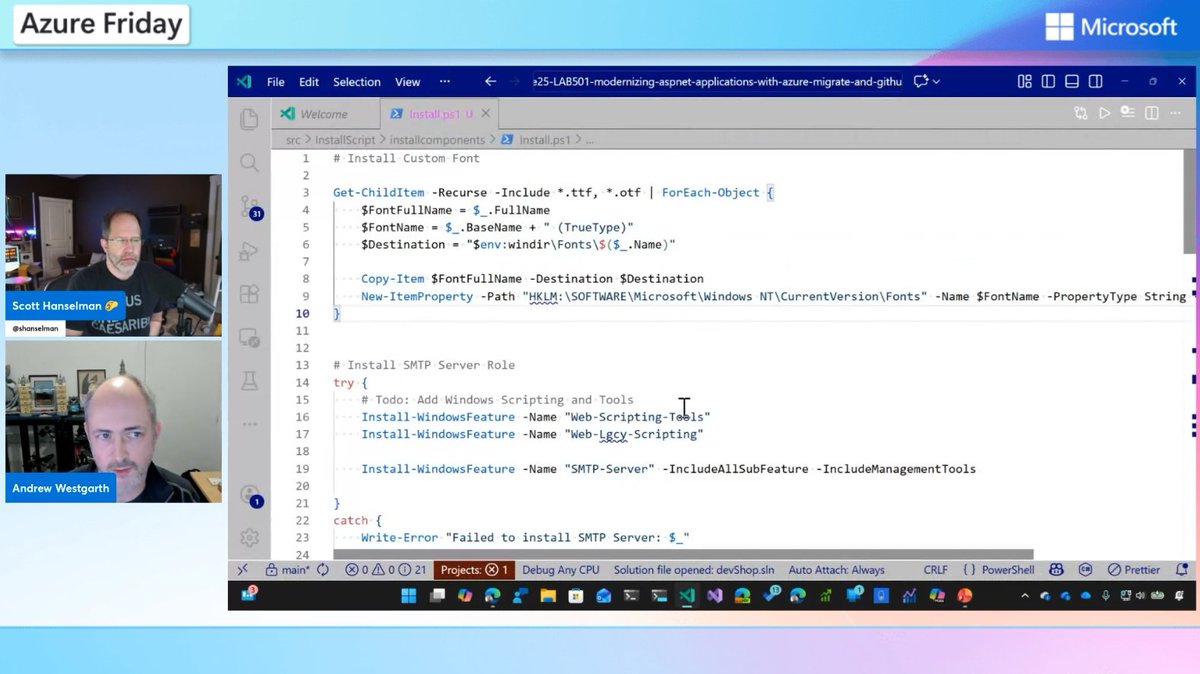Screen dimensions: 1200x674
Task: Click the vertical editor scrollbar thumb
Action: click(x=1189, y=201)
